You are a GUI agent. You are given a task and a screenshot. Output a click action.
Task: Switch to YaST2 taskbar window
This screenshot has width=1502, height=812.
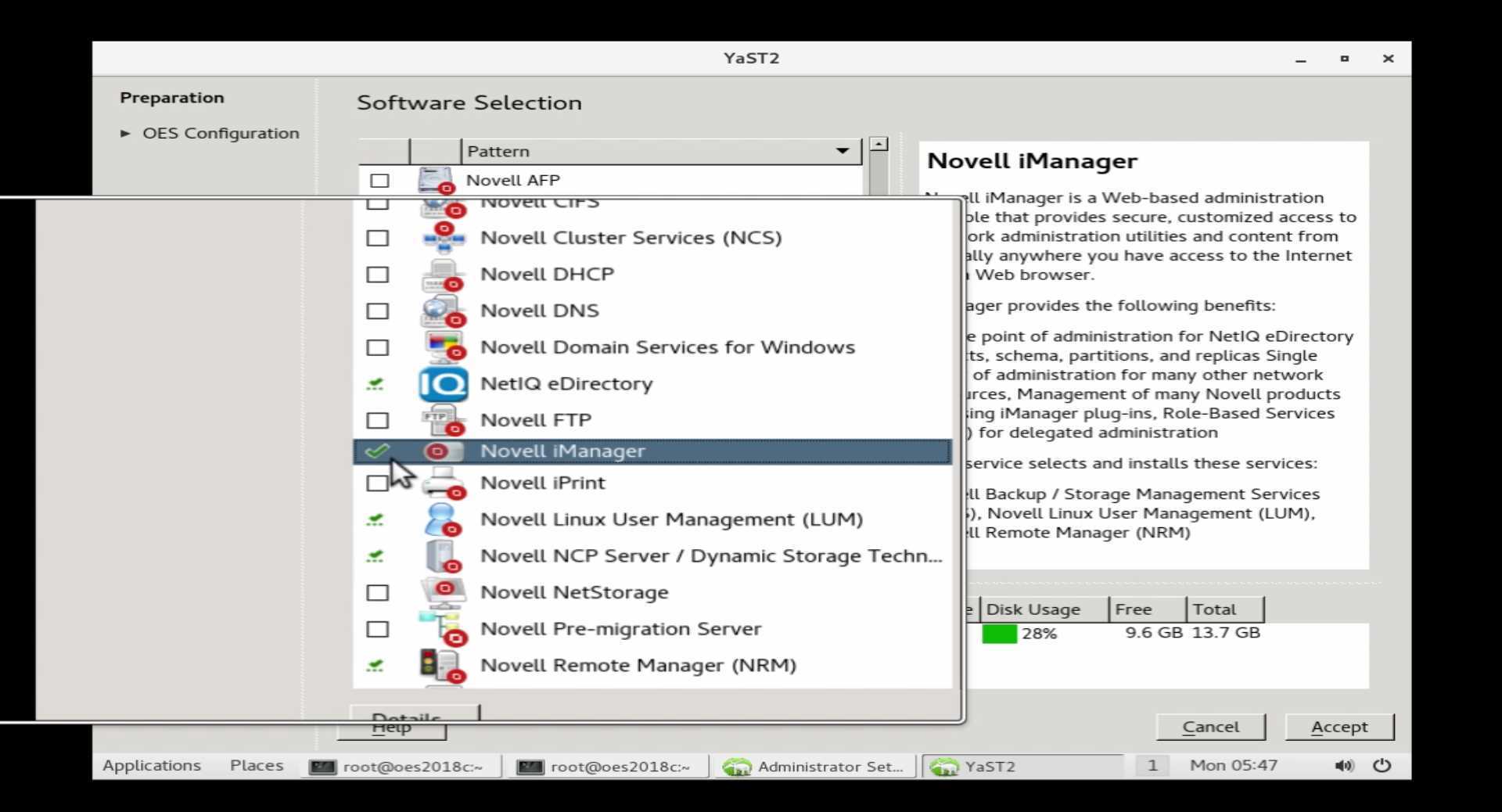tap(1023, 767)
